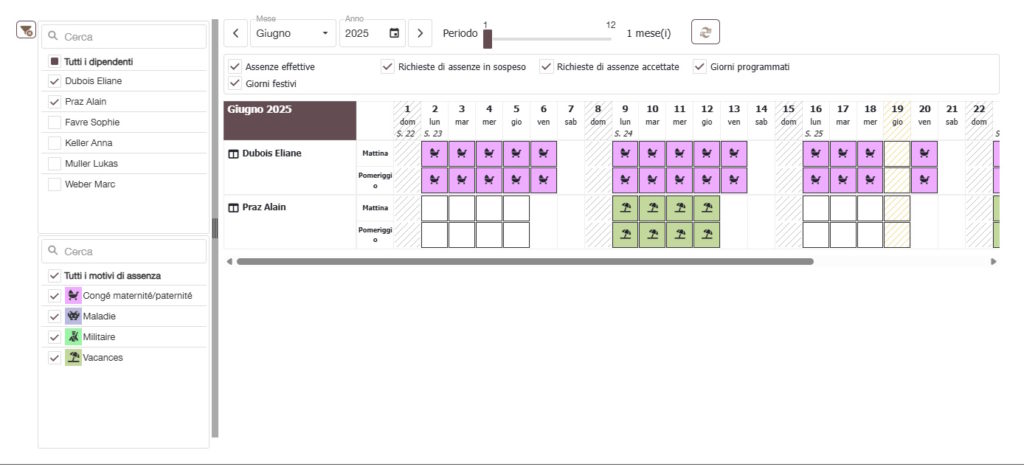Click the filter icon at top left
The image size is (1024, 467).
point(25,30)
